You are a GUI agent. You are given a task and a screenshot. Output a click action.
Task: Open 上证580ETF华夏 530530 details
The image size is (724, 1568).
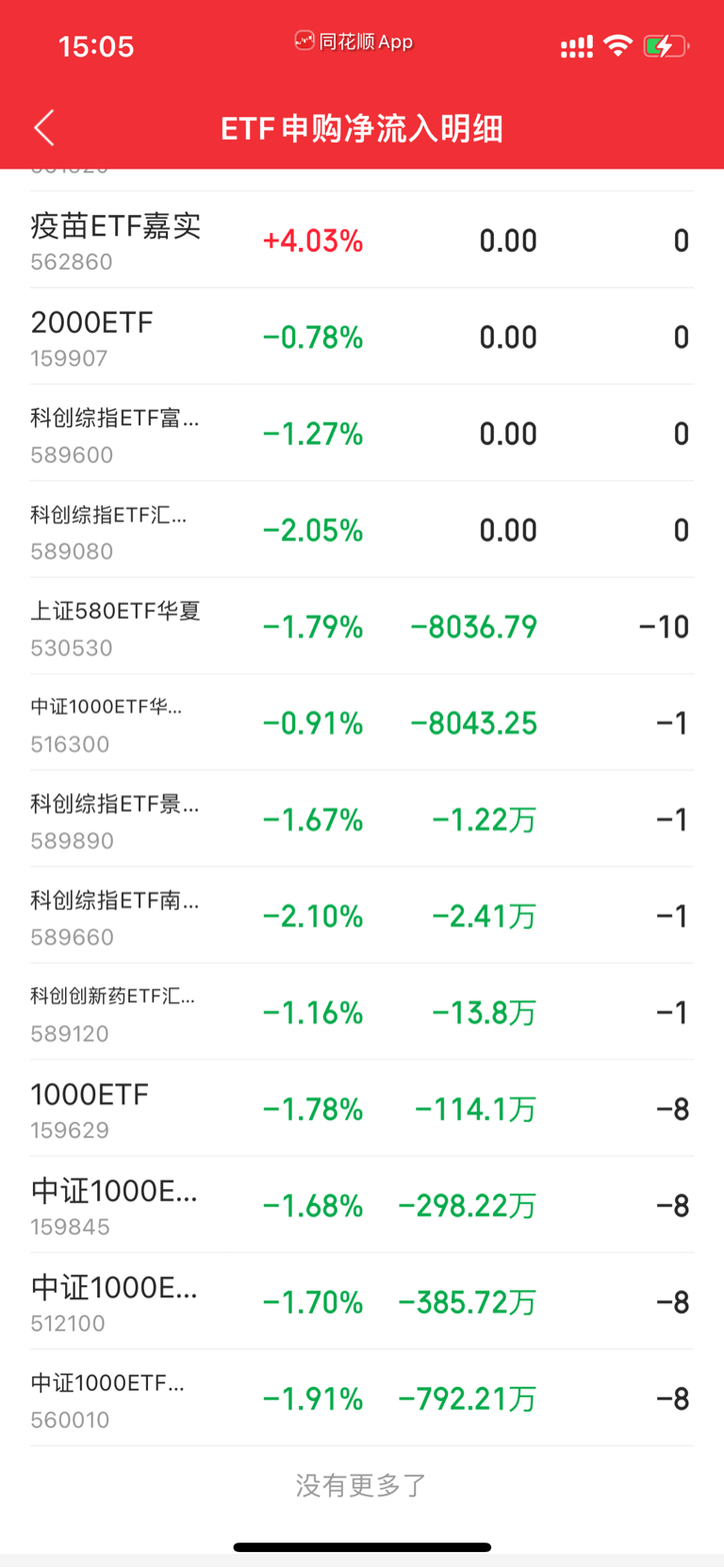[362, 627]
